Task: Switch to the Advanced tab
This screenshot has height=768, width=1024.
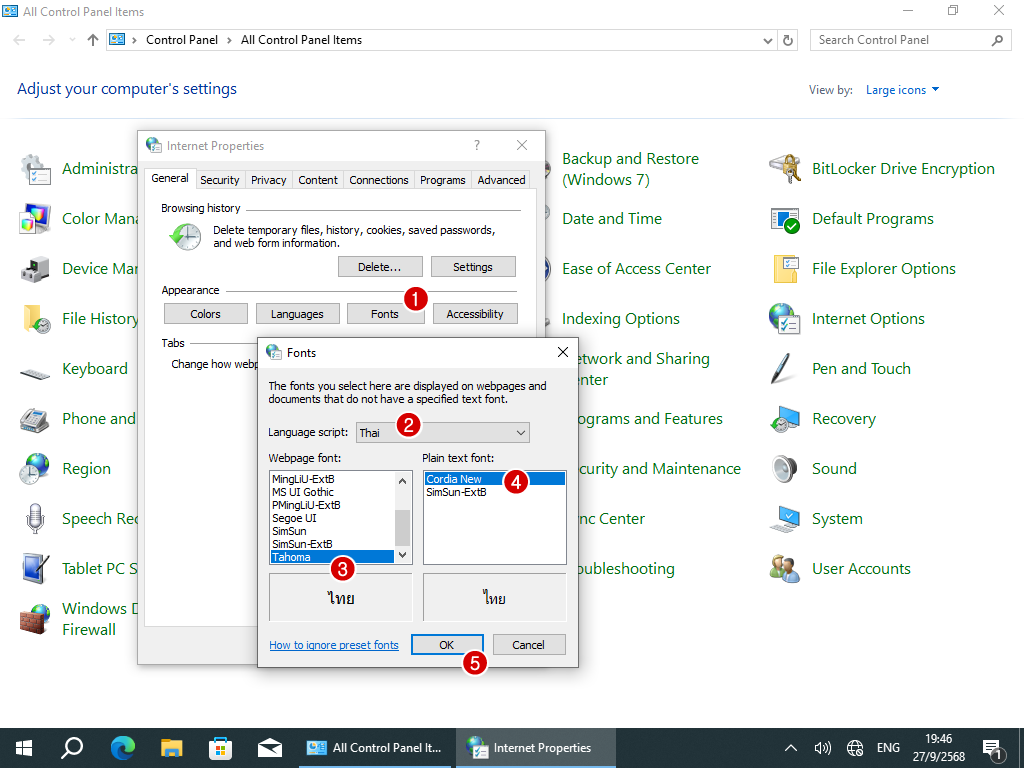Action: click(x=501, y=180)
